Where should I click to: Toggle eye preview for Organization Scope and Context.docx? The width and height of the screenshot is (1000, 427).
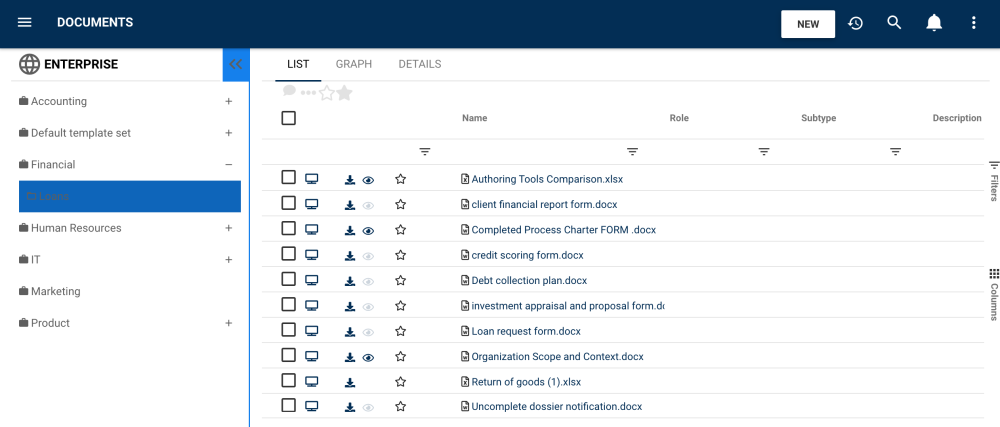click(368, 357)
